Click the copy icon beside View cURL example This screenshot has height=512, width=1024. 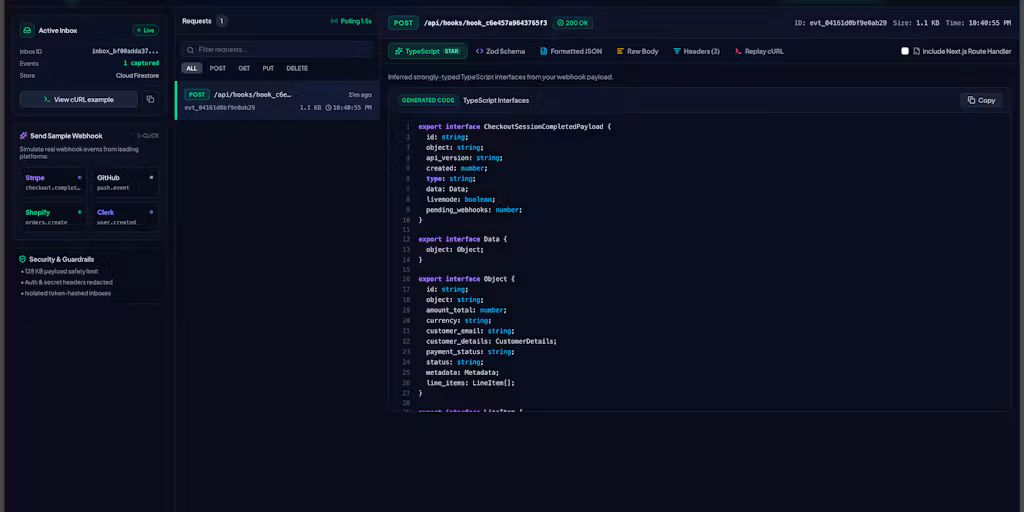[x=150, y=99]
